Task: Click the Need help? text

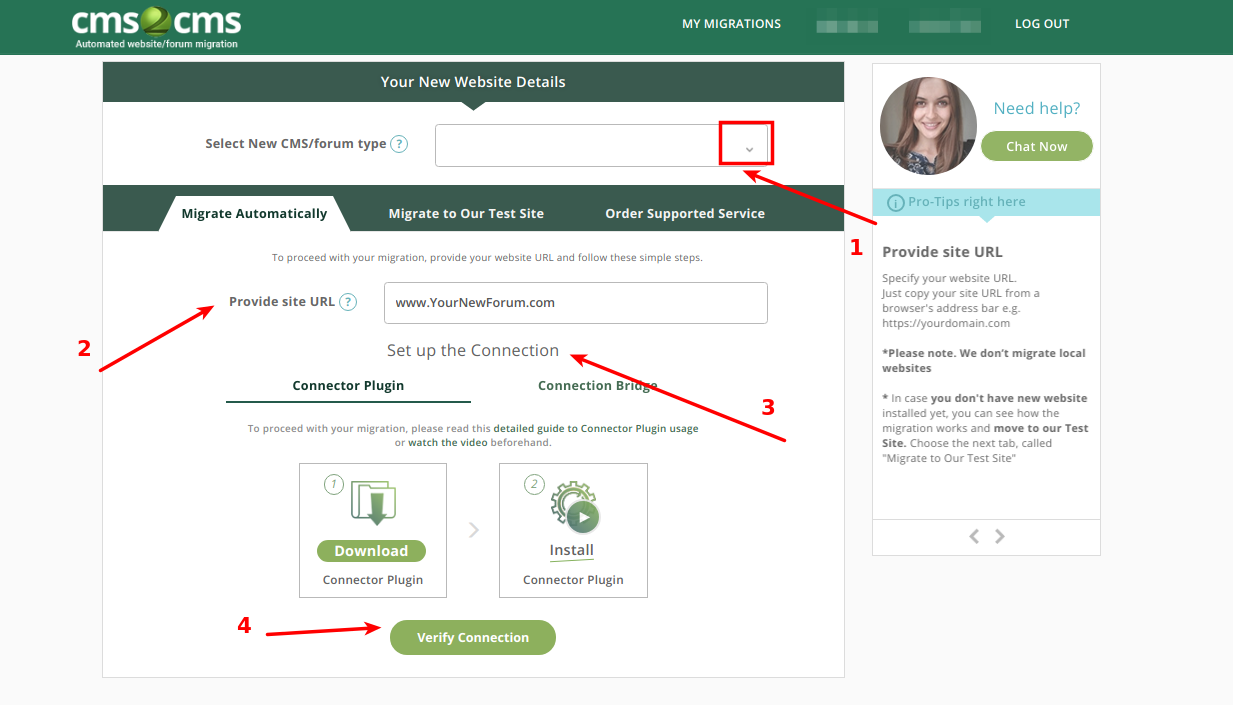Action: pyautogui.click(x=1036, y=109)
